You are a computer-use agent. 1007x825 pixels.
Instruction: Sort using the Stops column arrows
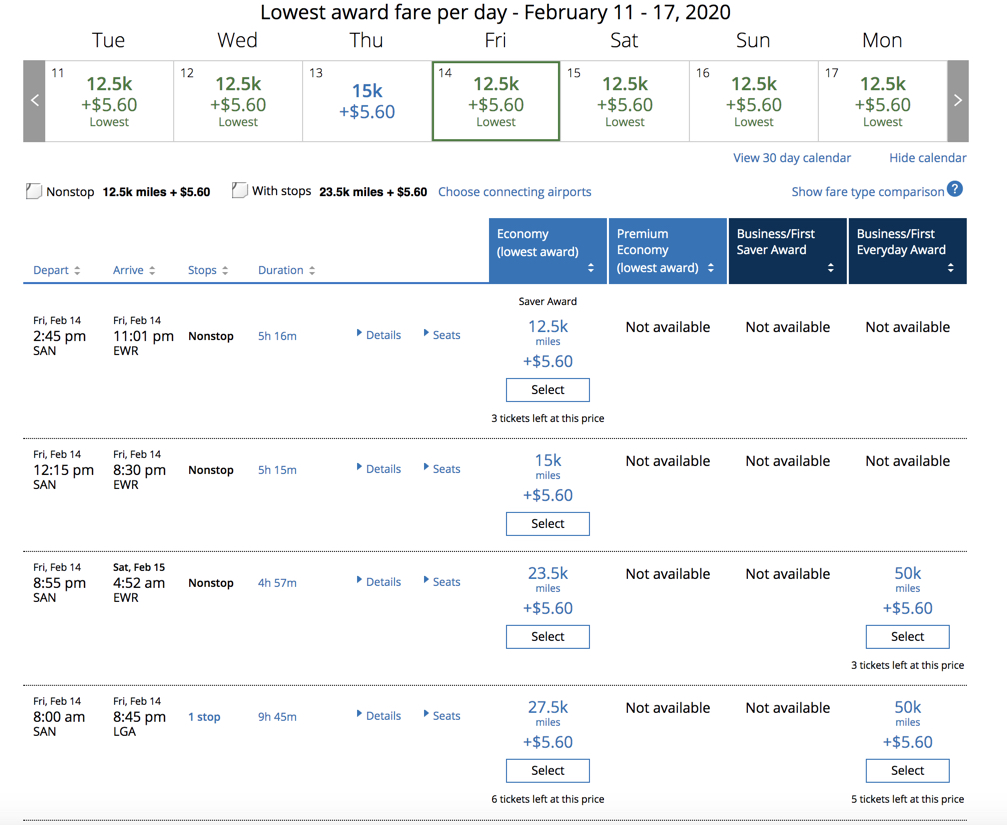(228, 269)
